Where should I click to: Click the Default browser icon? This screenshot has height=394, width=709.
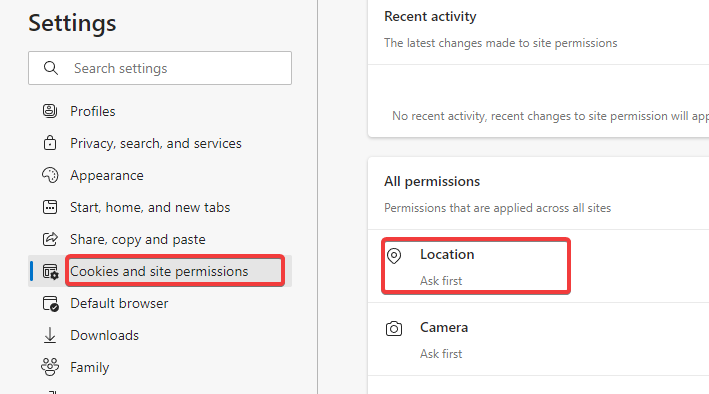[x=50, y=304]
